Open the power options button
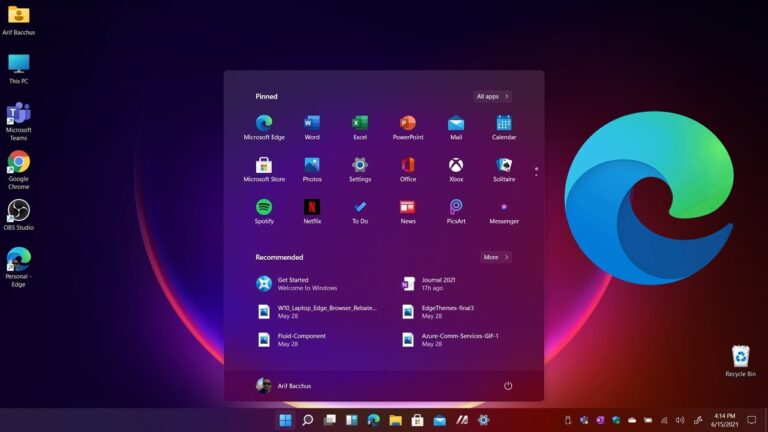 point(508,386)
